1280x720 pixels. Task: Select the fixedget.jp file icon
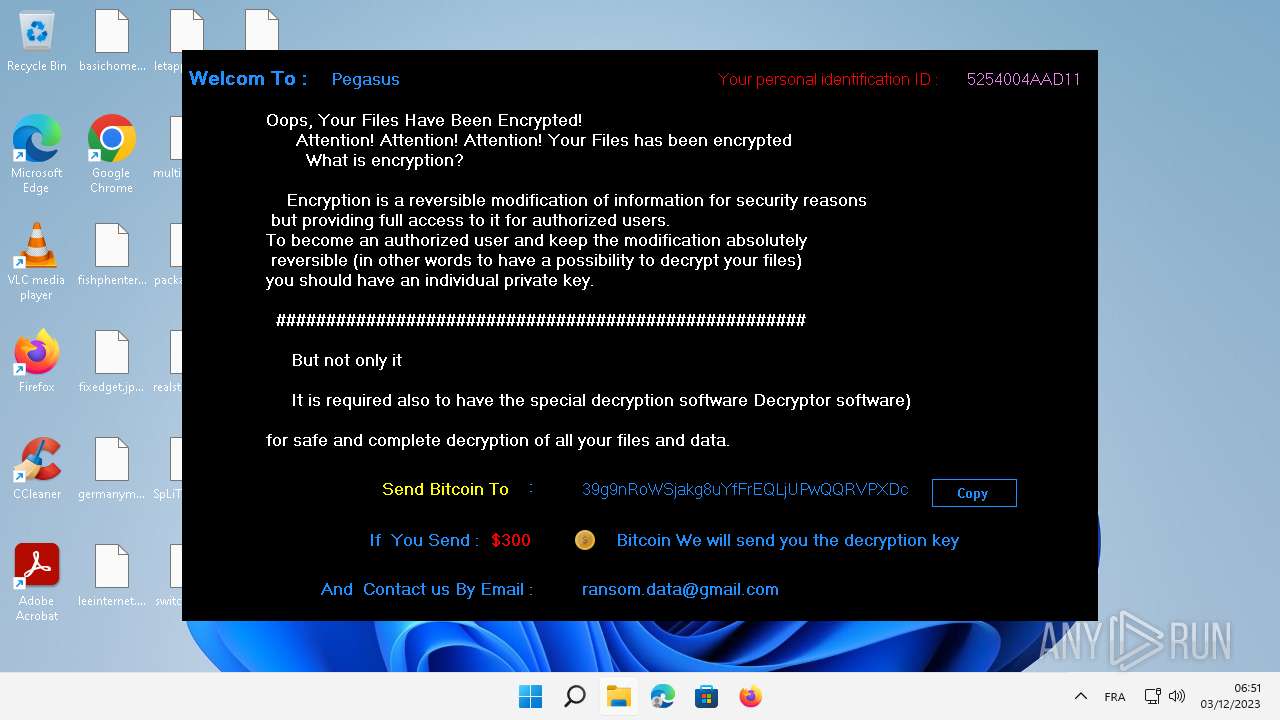pyautogui.click(x=111, y=362)
